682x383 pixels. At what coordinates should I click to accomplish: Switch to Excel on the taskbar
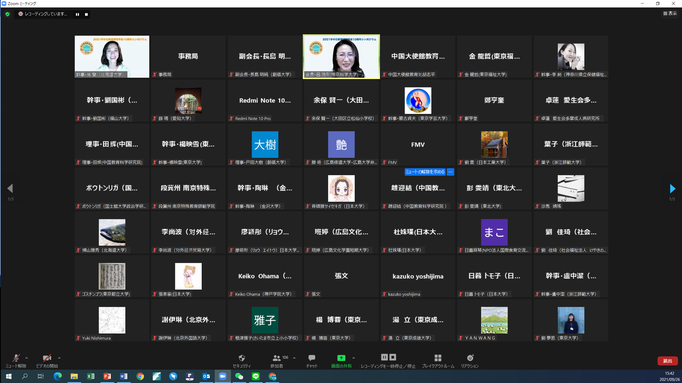point(90,376)
